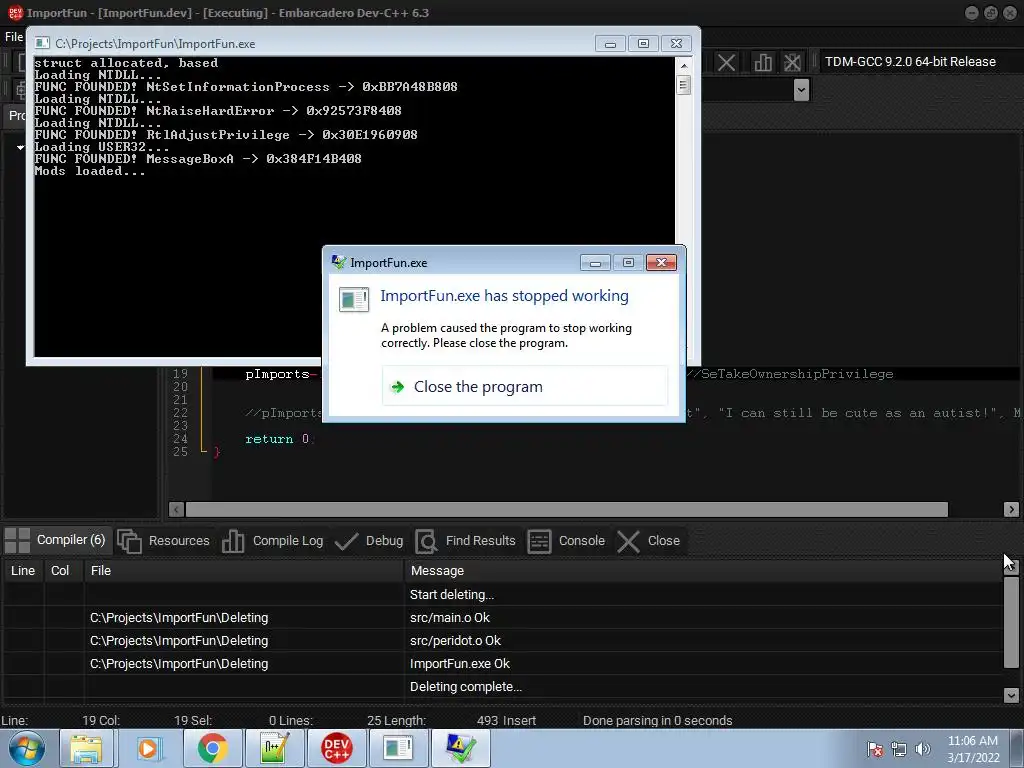This screenshot has height=768, width=1024.
Task: Click the Dev-C++ taskbar icon
Action: [x=336, y=748]
